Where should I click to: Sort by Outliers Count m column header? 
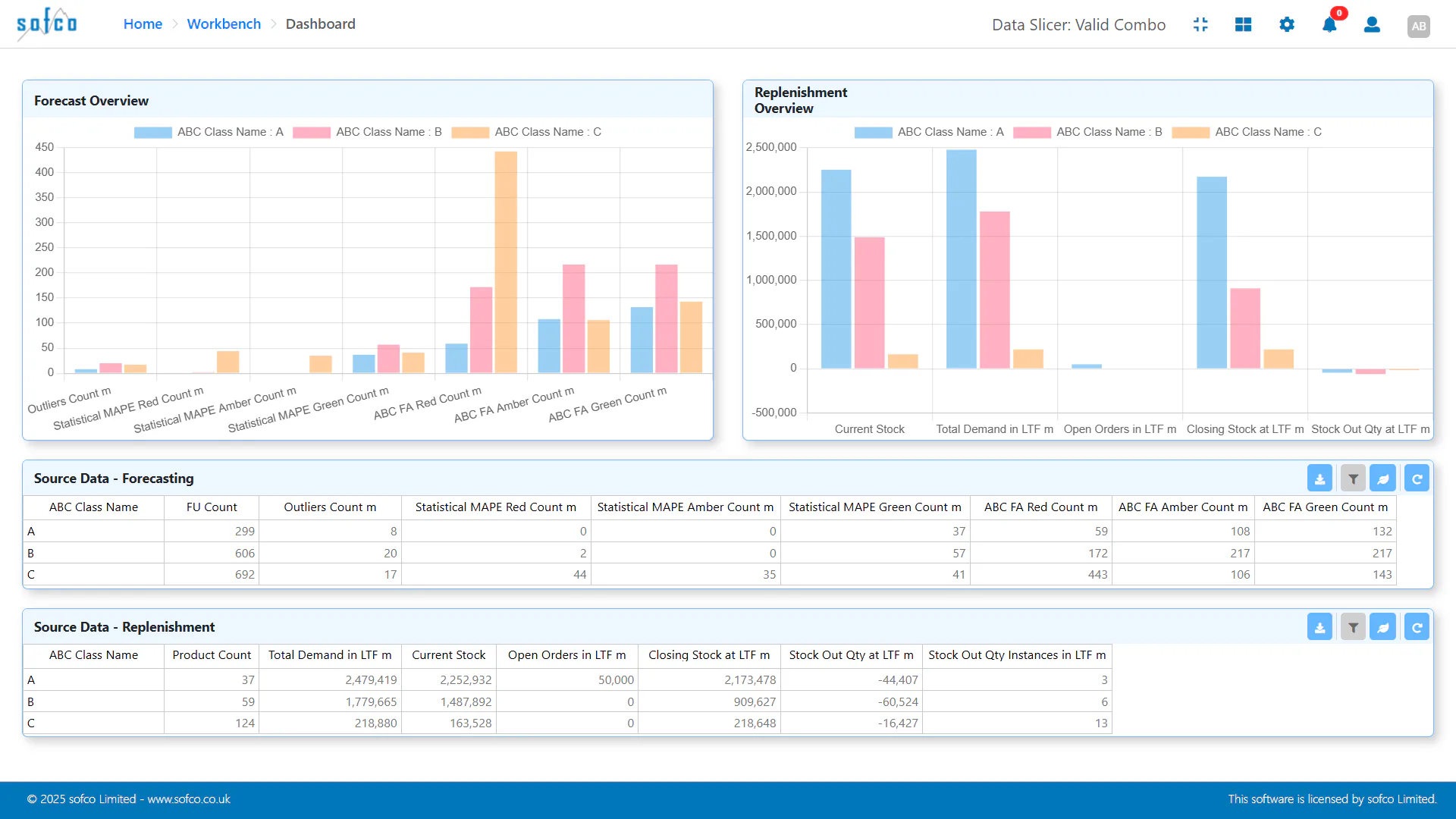(330, 507)
